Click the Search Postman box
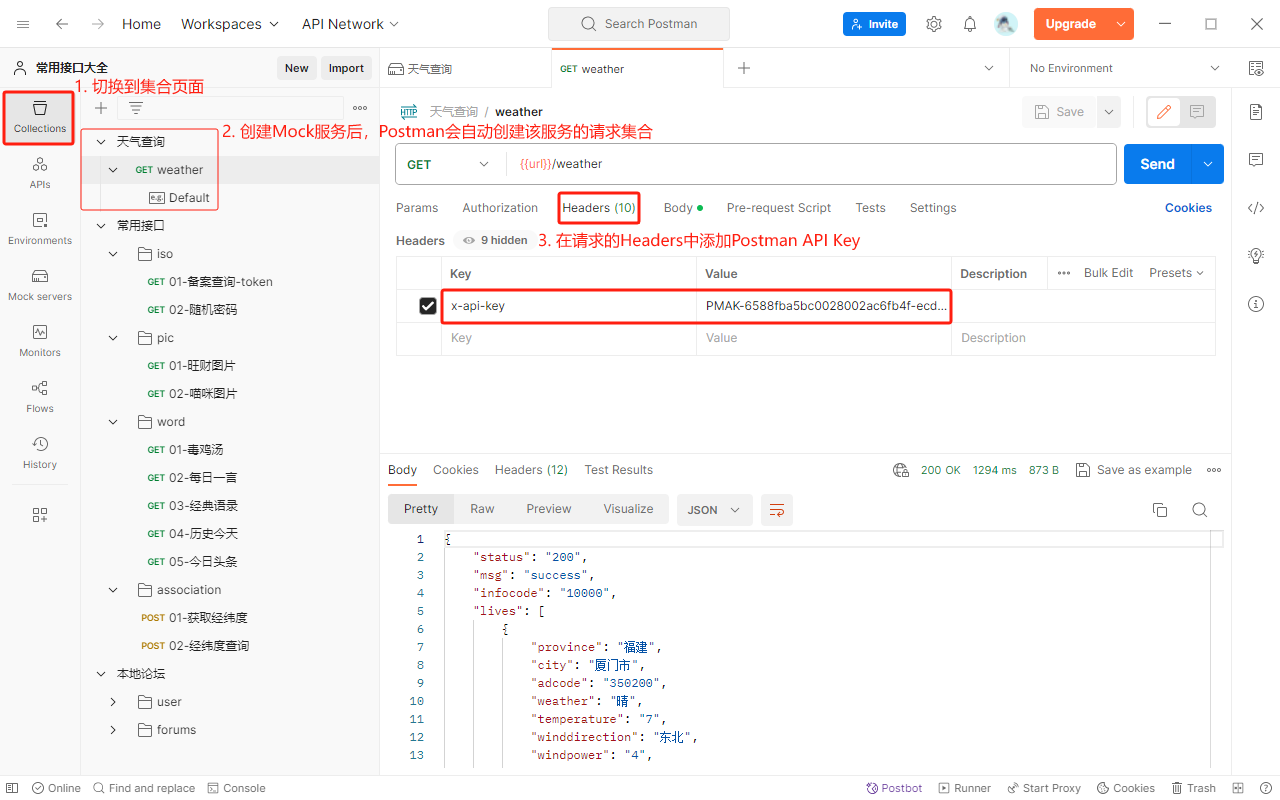This screenshot has width=1280, height=800. click(x=639, y=24)
